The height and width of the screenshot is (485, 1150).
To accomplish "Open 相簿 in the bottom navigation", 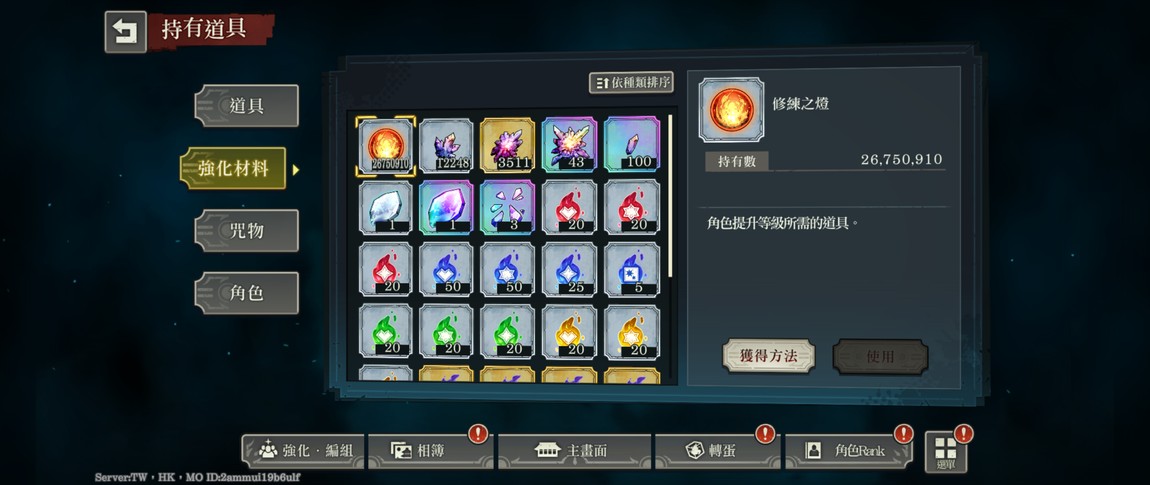I will pos(430,451).
